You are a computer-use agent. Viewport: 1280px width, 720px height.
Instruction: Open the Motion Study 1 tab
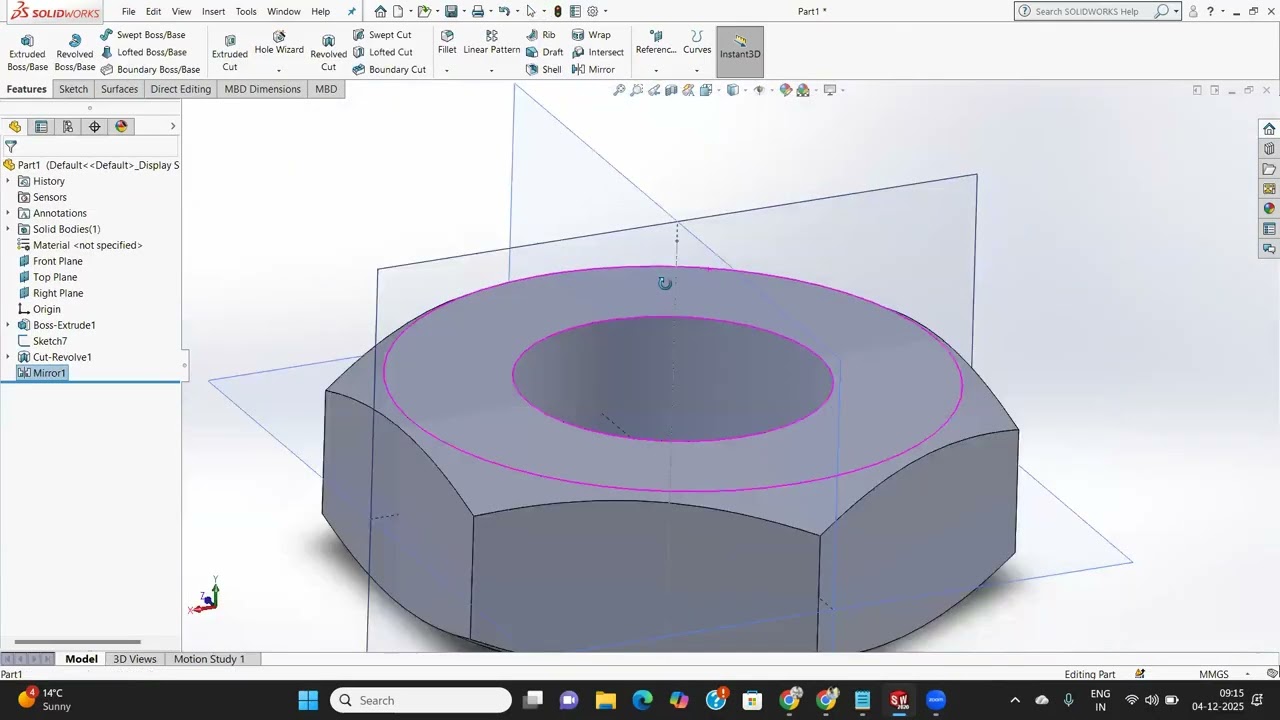point(209,659)
